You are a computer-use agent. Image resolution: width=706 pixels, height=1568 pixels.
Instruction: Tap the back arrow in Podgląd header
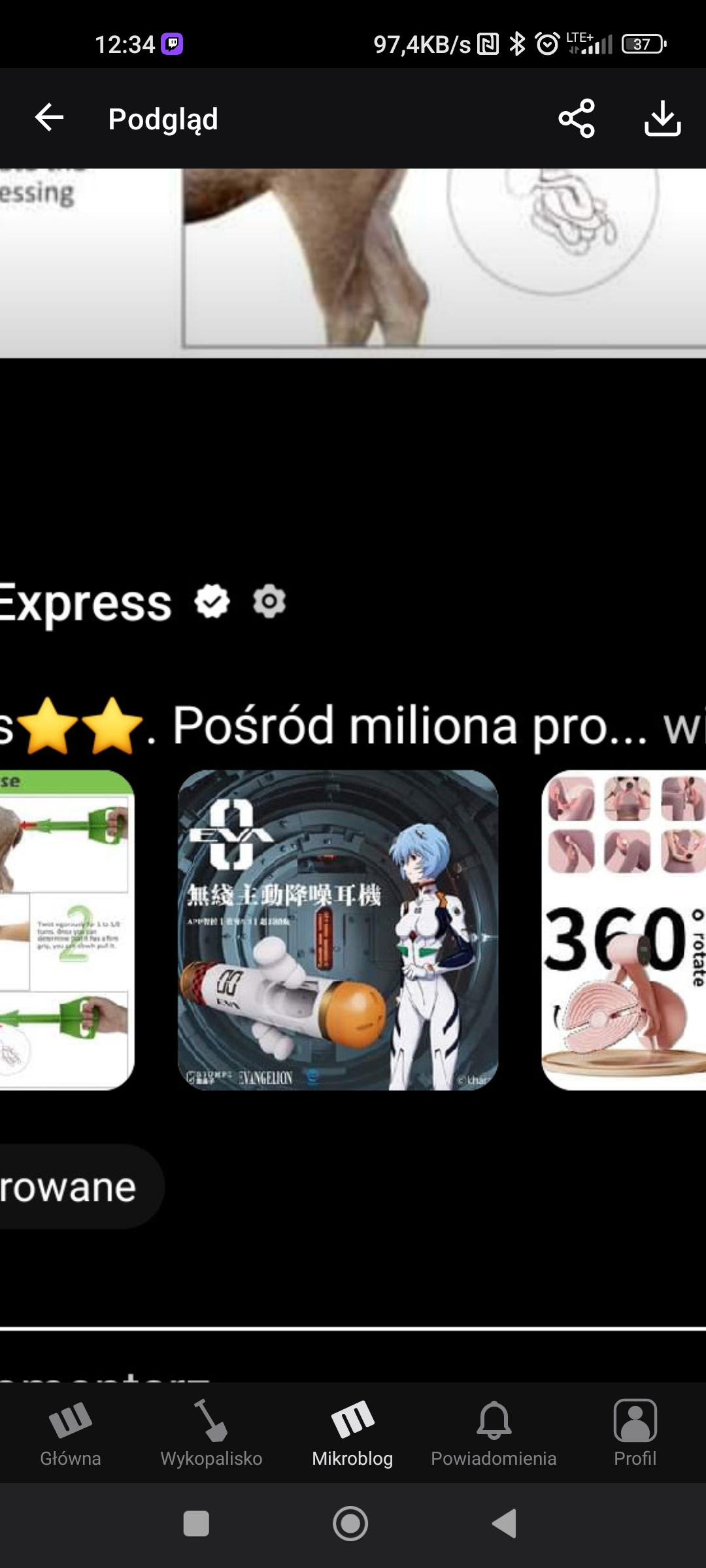(x=49, y=118)
